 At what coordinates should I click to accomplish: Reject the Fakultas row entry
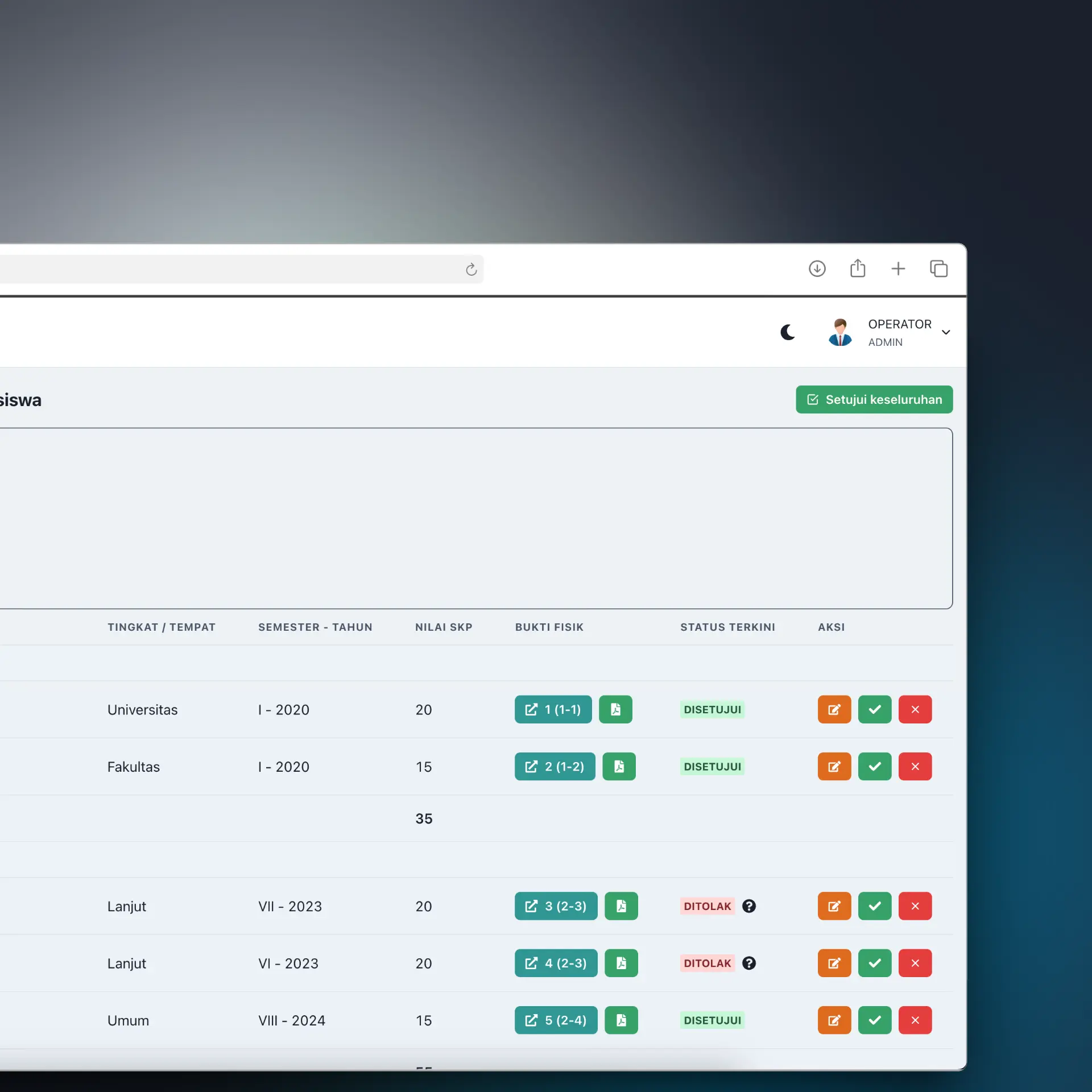(915, 766)
